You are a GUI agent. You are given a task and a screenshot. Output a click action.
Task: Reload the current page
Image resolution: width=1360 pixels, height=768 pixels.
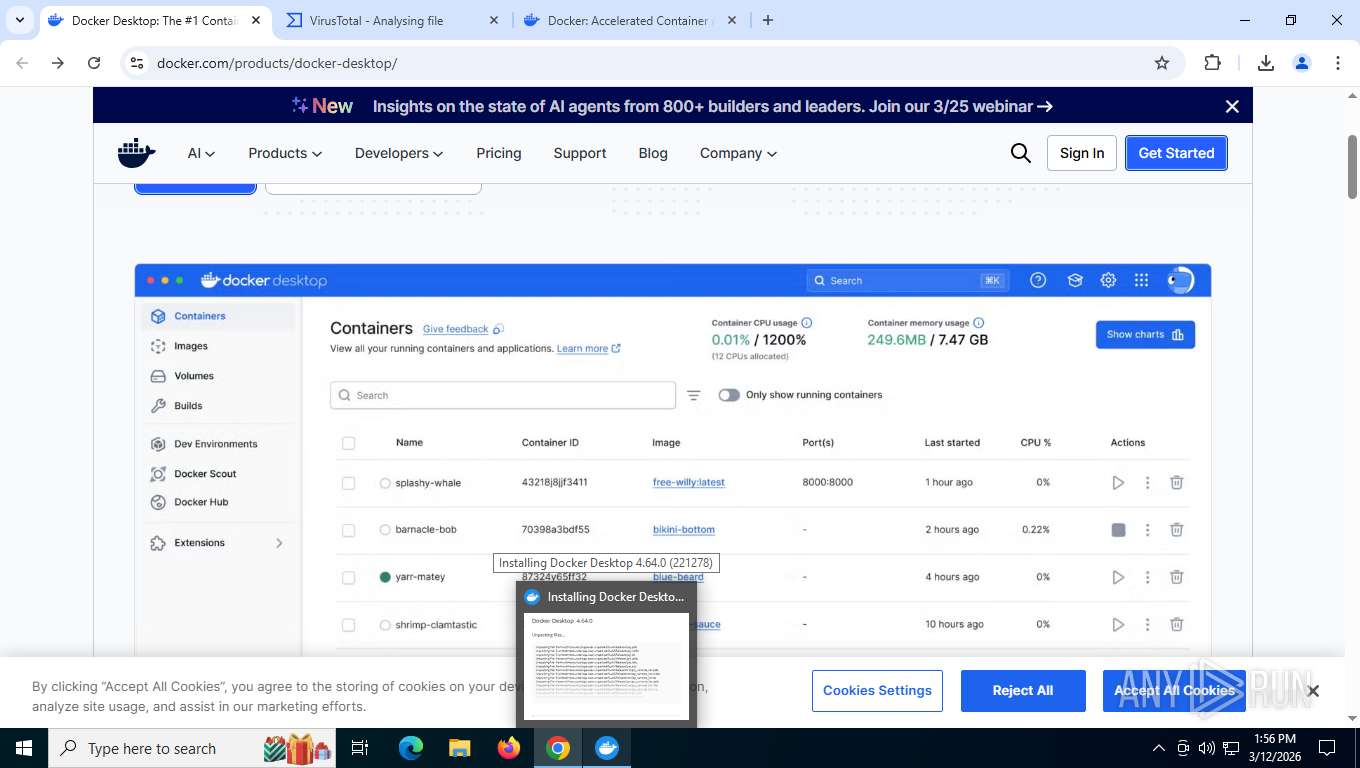click(x=94, y=63)
